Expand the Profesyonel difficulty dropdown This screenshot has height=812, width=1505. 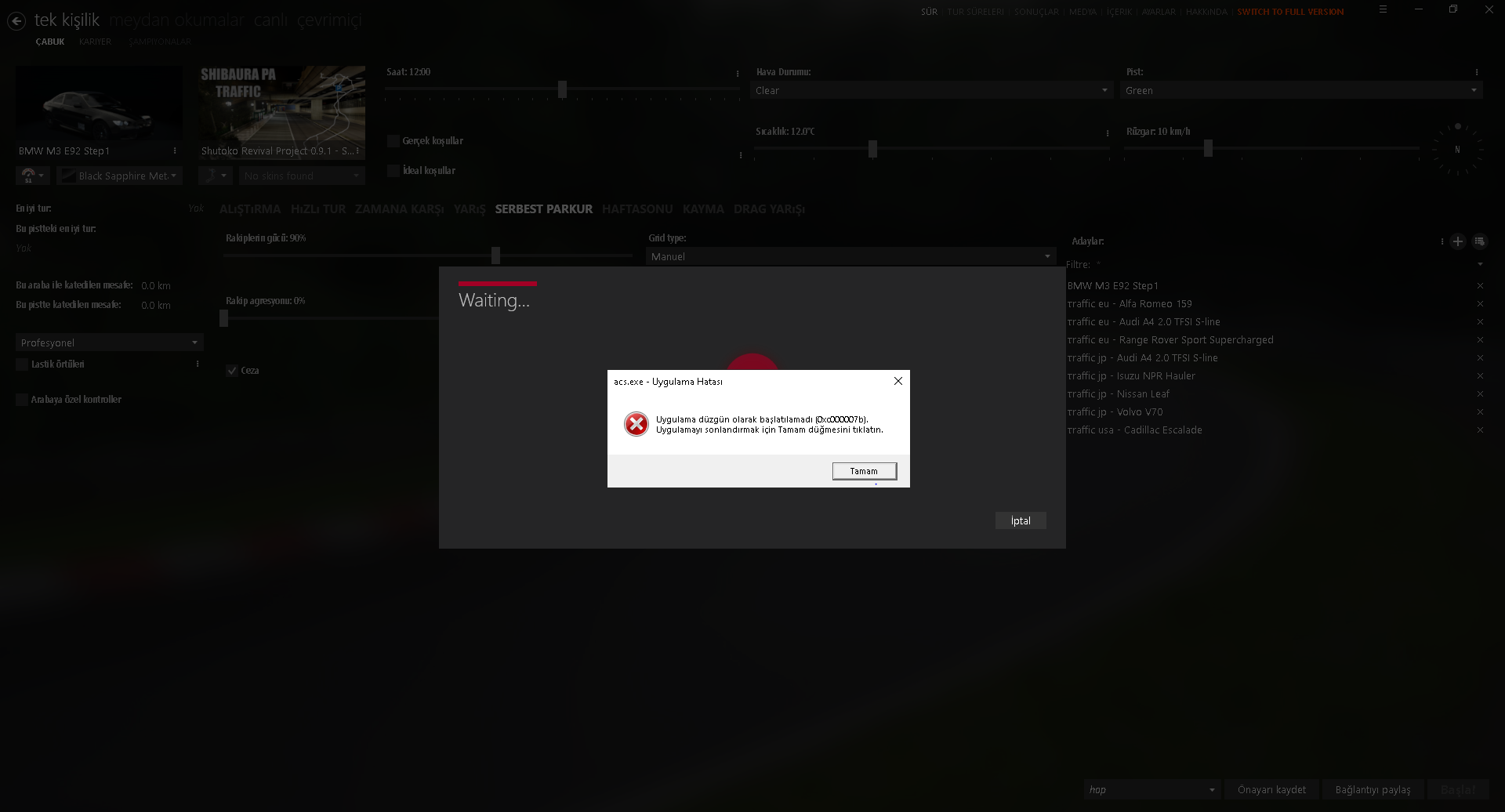[x=110, y=343]
